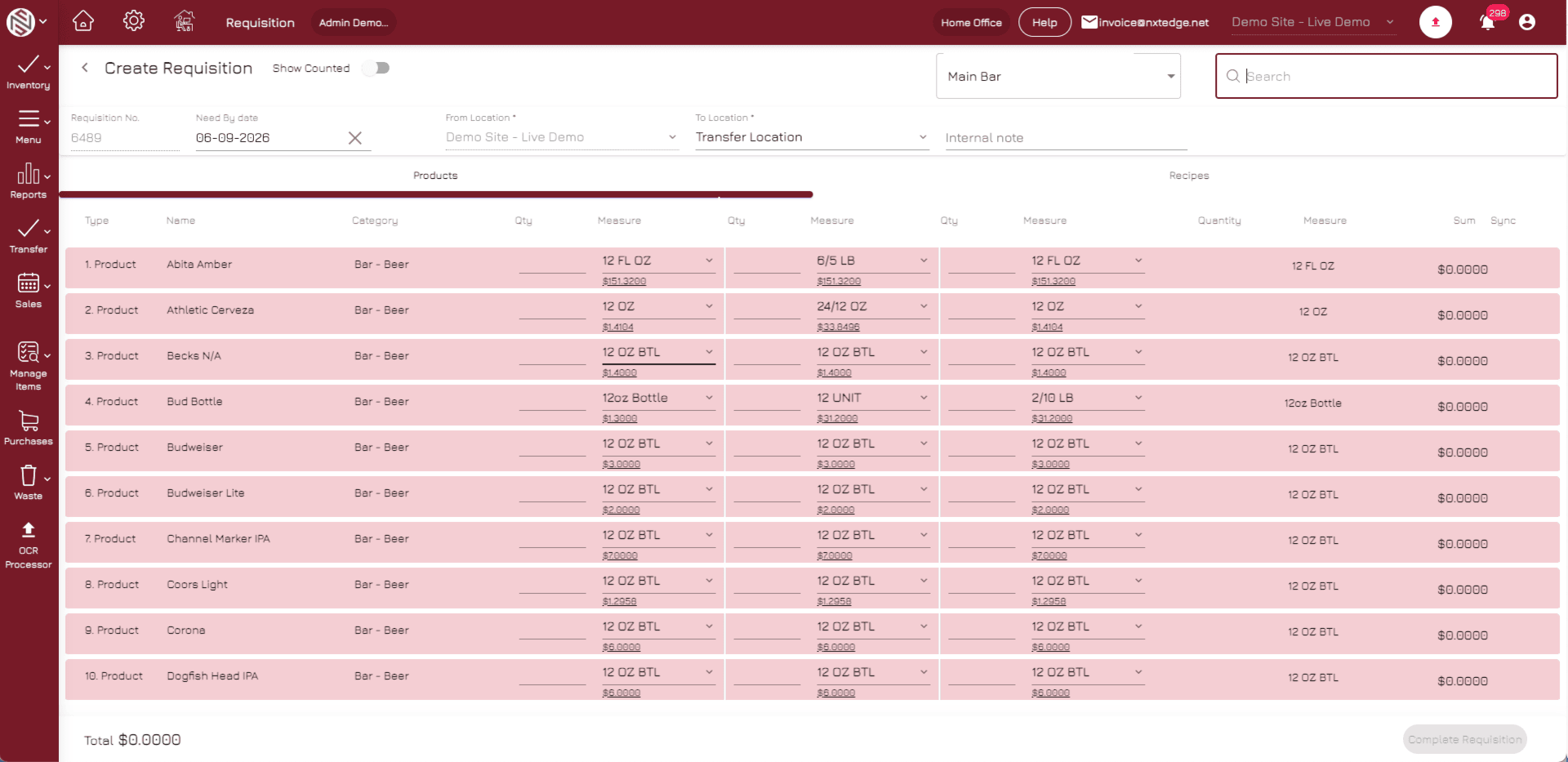Image resolution: width=1568 pixels, height=762 pixels.
Task: Click the Total $0.0000 value
Action: [x=149, y=740]
